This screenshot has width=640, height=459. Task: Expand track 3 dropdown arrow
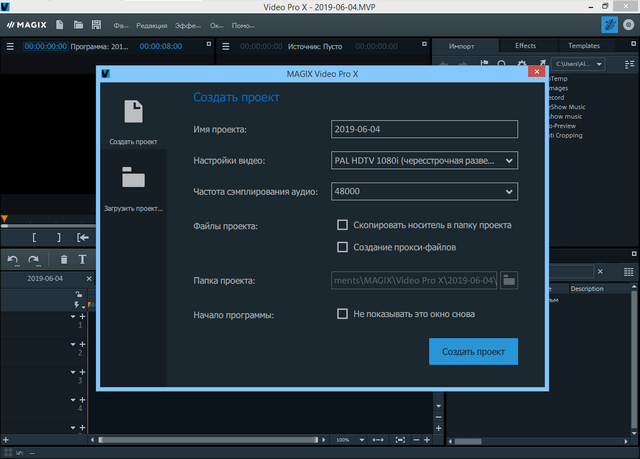tap(73, 372)
